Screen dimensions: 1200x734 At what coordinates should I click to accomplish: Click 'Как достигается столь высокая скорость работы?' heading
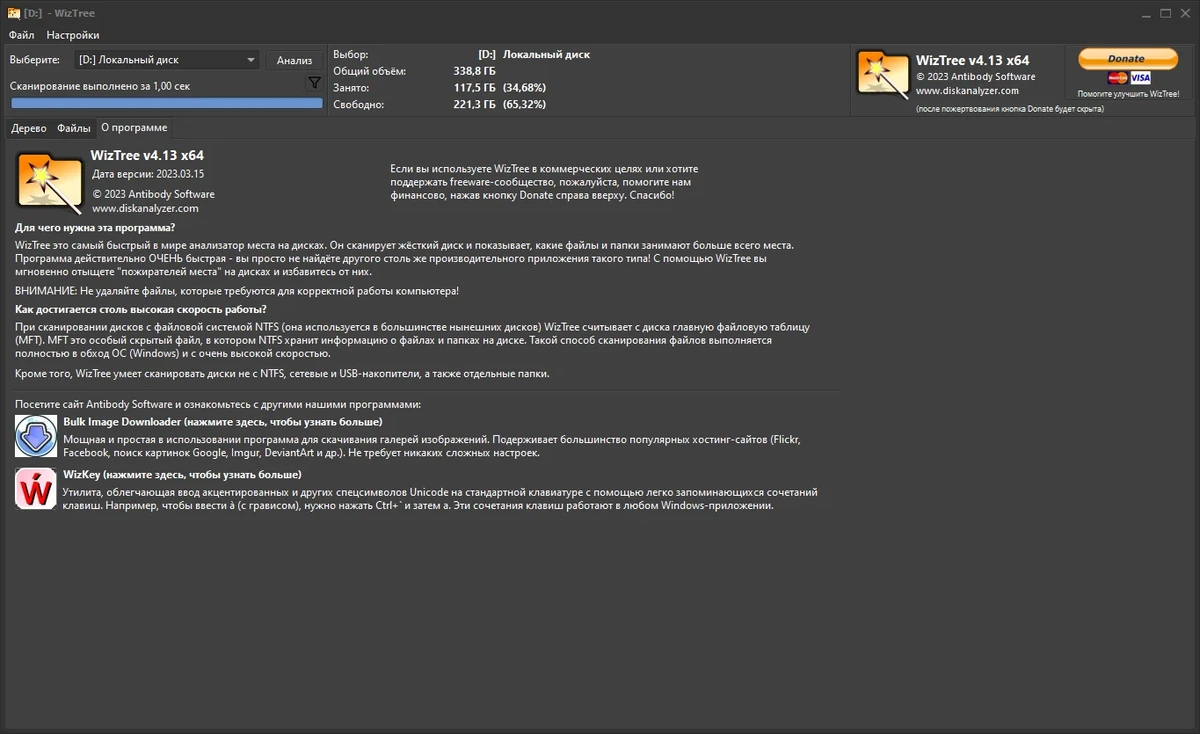click(141, 309)
